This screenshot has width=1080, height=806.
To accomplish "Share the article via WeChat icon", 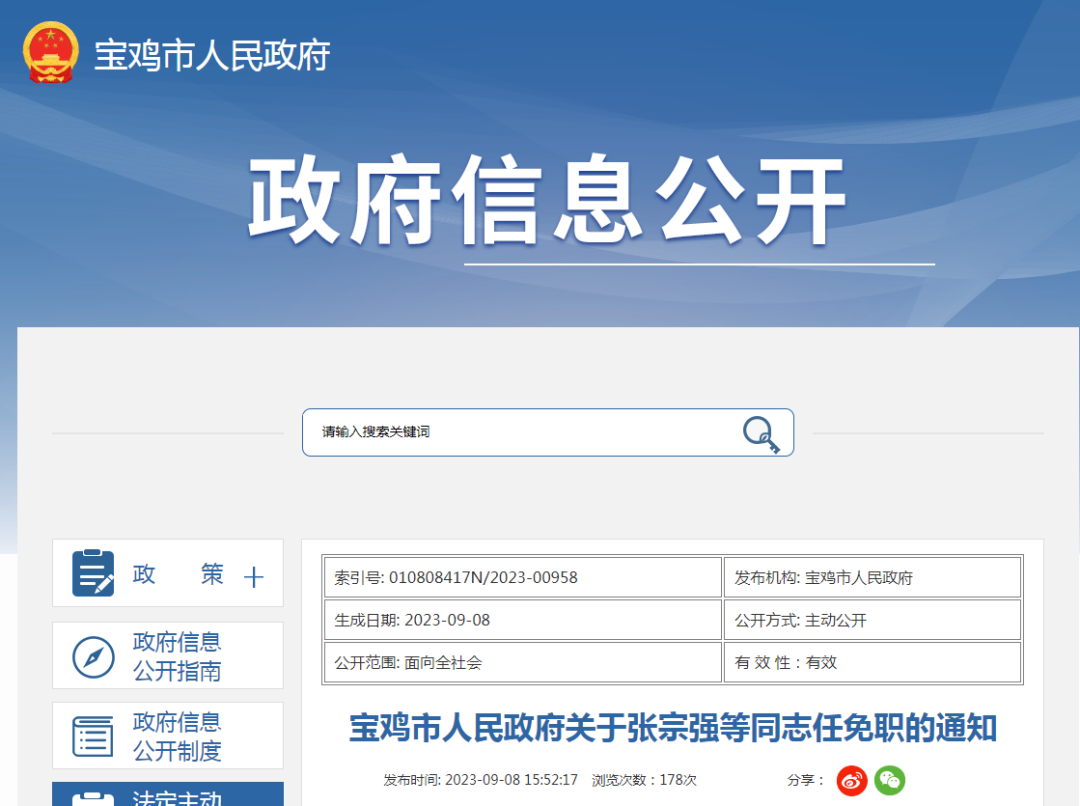I will tap(890, 780).
